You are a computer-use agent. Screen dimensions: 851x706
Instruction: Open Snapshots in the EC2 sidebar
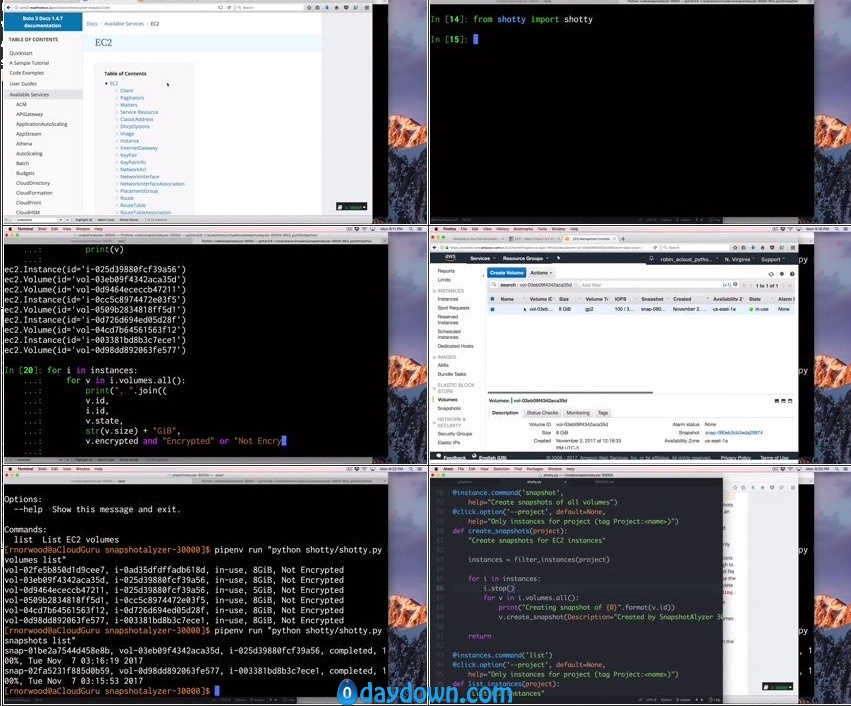[x=449, y=408]
